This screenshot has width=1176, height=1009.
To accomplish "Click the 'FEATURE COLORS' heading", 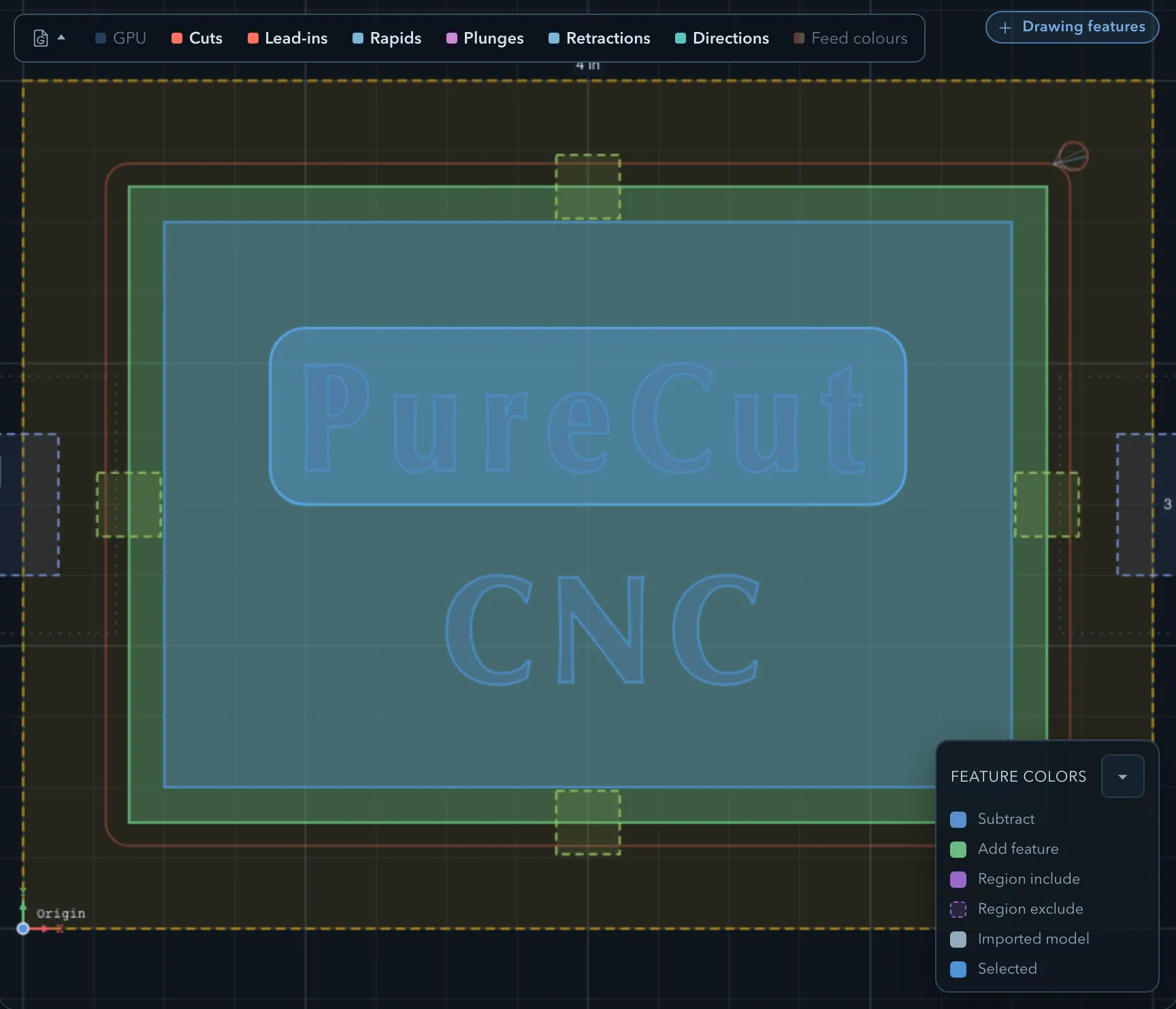I will pos(1018,776).
